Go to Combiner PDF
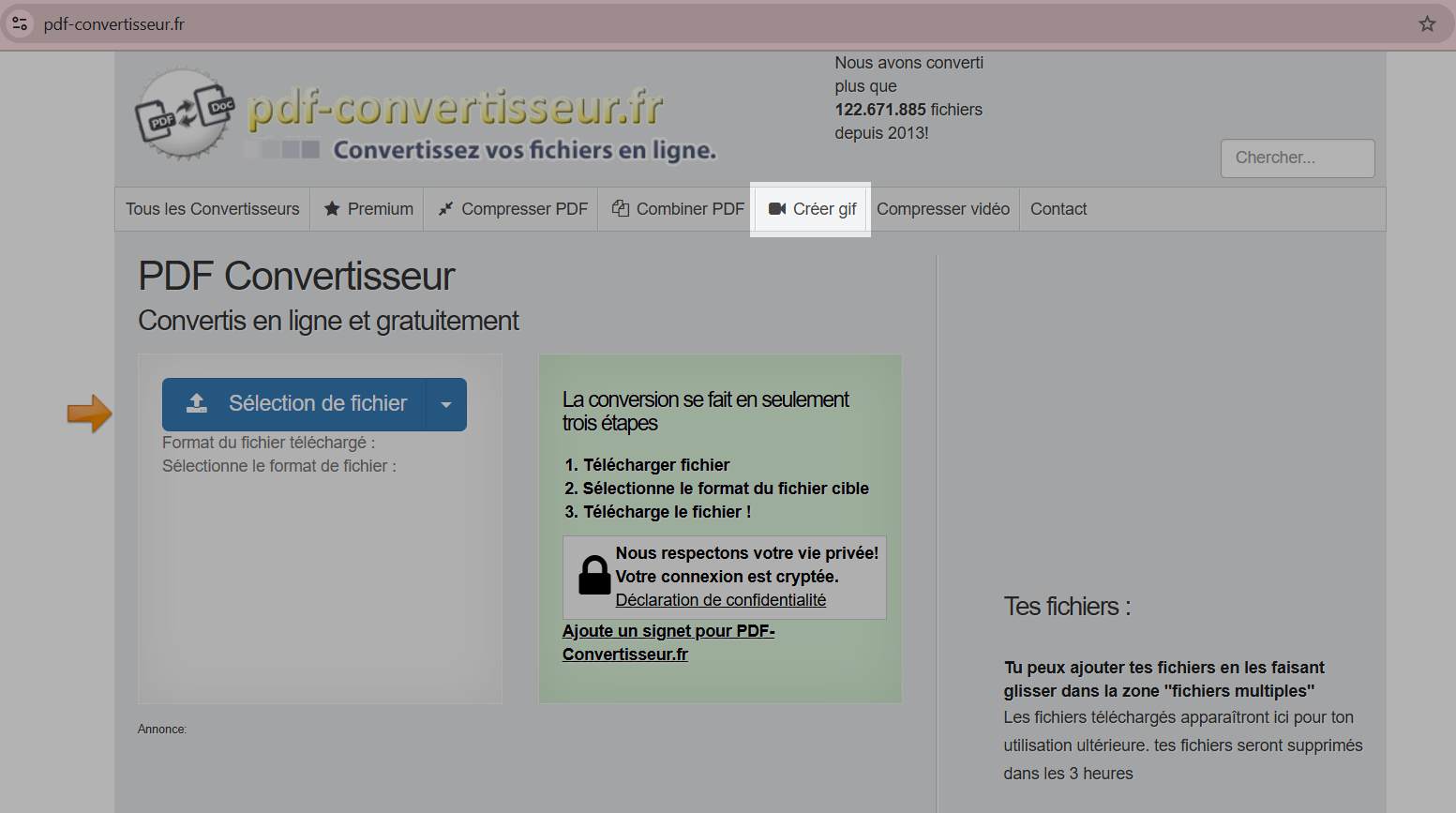 coord(678,209)
